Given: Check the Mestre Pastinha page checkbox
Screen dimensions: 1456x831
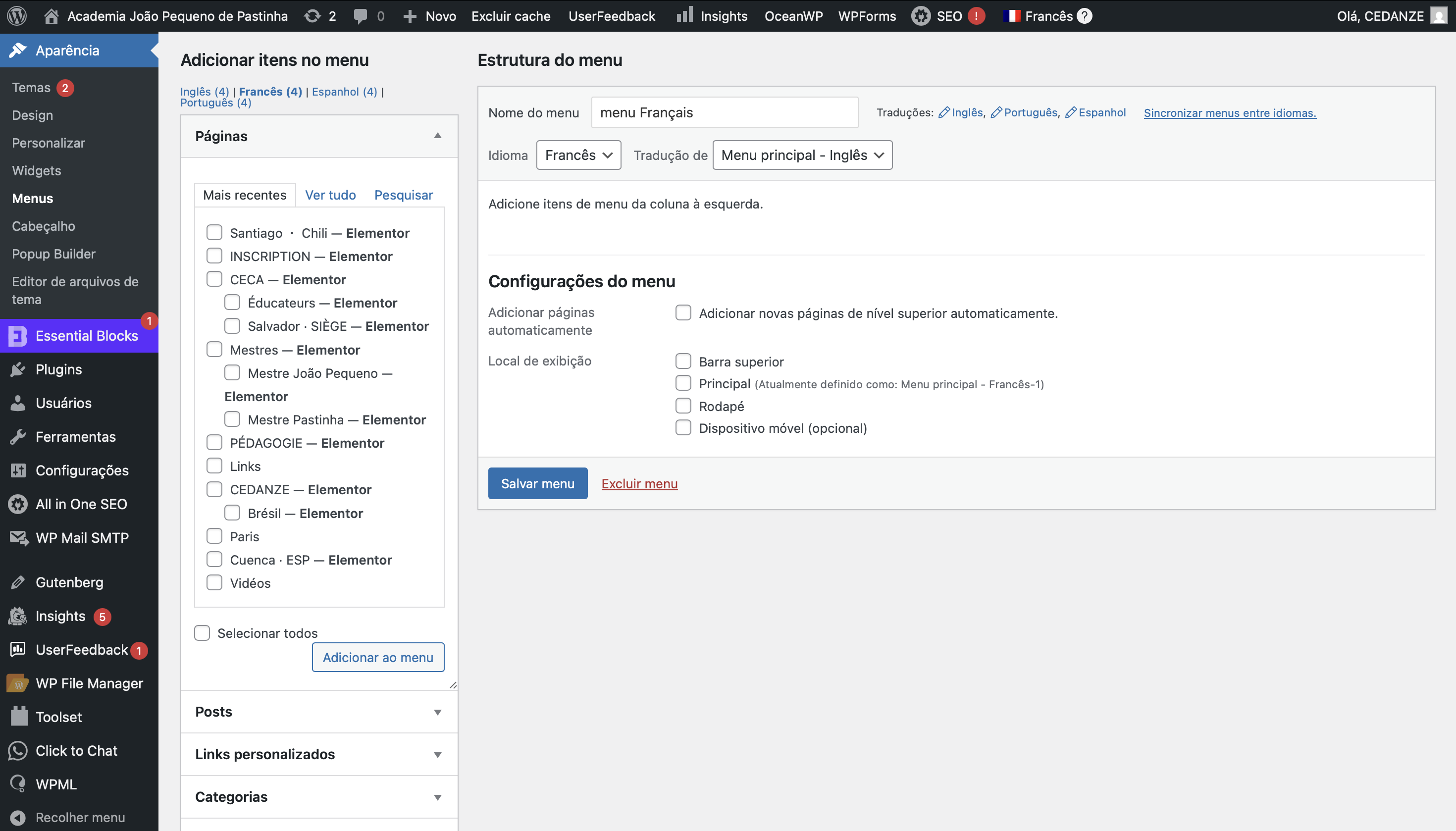Looking at the screenshot, I should point(232,419).
